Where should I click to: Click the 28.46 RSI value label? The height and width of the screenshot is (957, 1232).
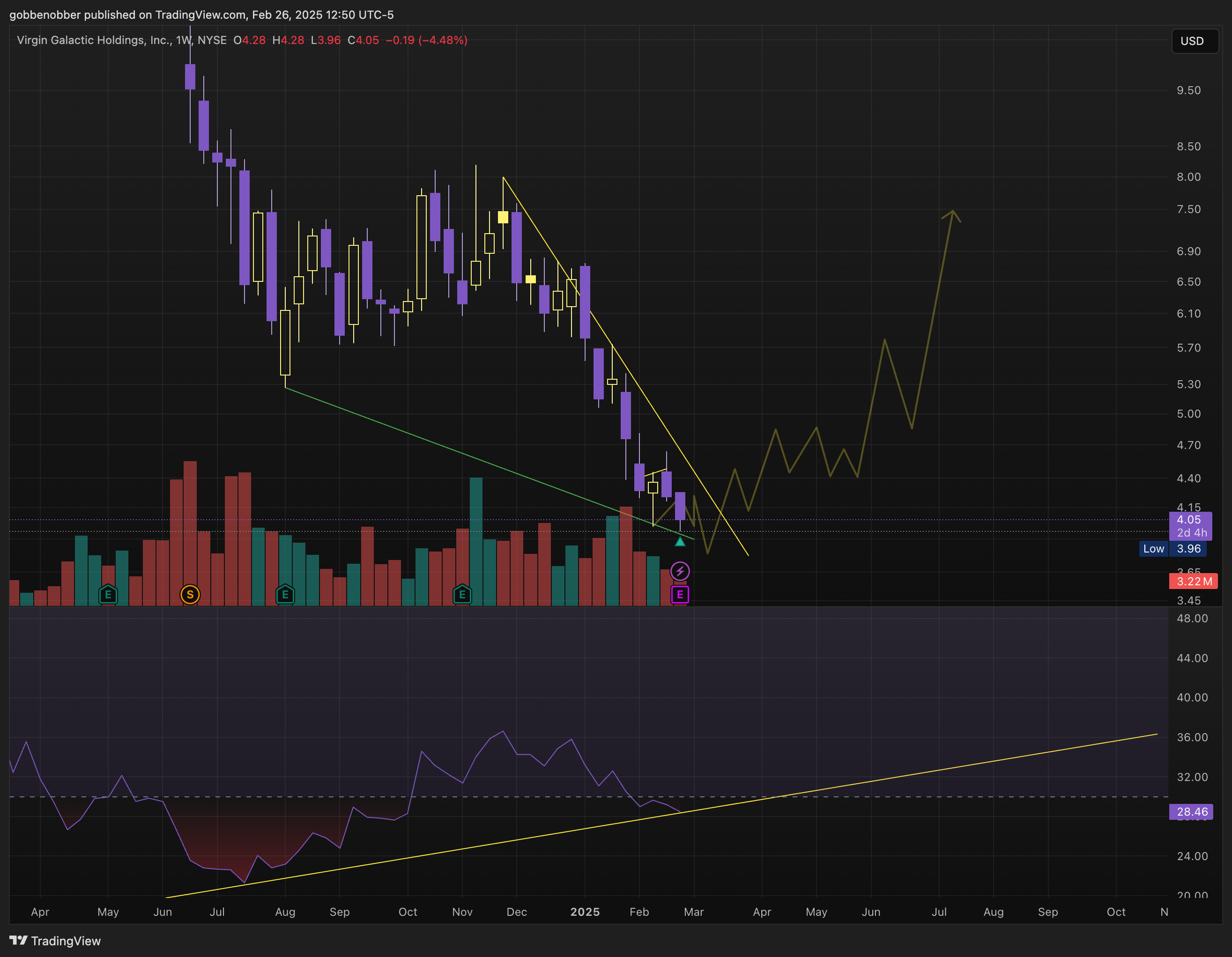pyautogui.click(x=1191, y=811)
